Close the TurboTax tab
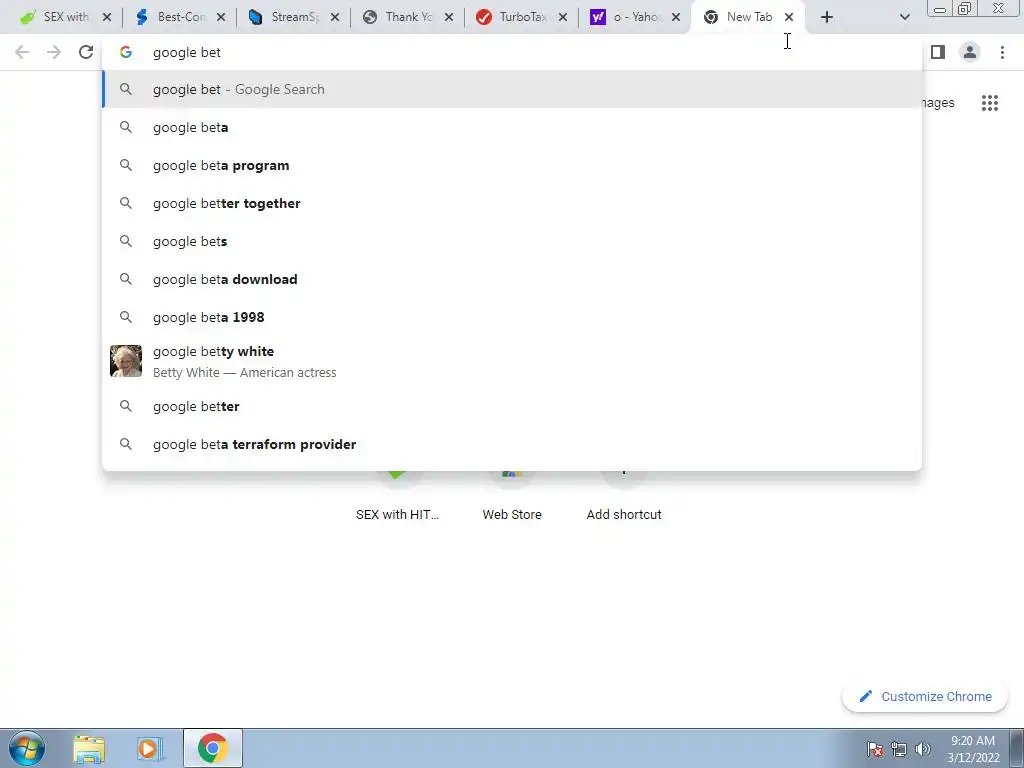This screenshot has width=1024, height=768. click(x=563, y=17)
